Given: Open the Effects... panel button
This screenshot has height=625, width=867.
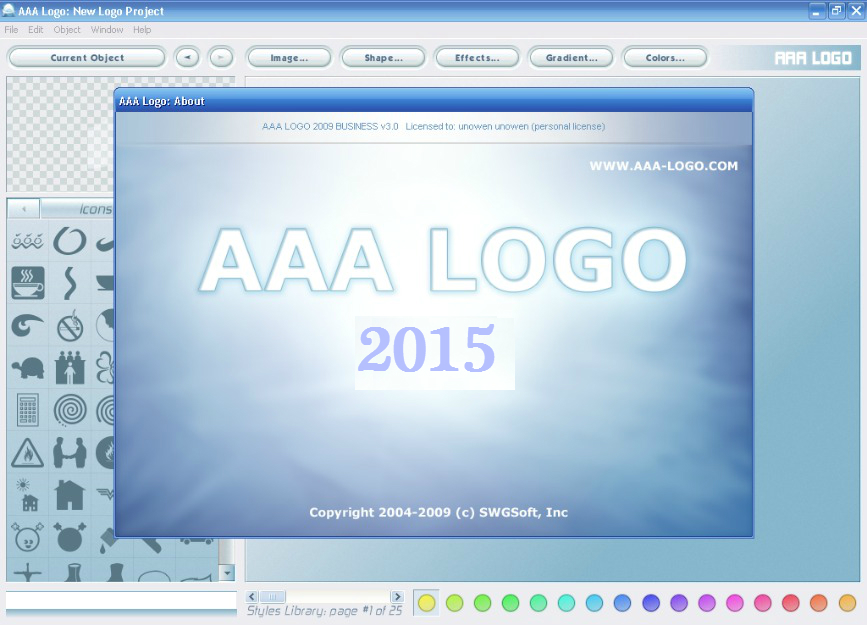Looking at the screenshot, I should click(477, 58).
